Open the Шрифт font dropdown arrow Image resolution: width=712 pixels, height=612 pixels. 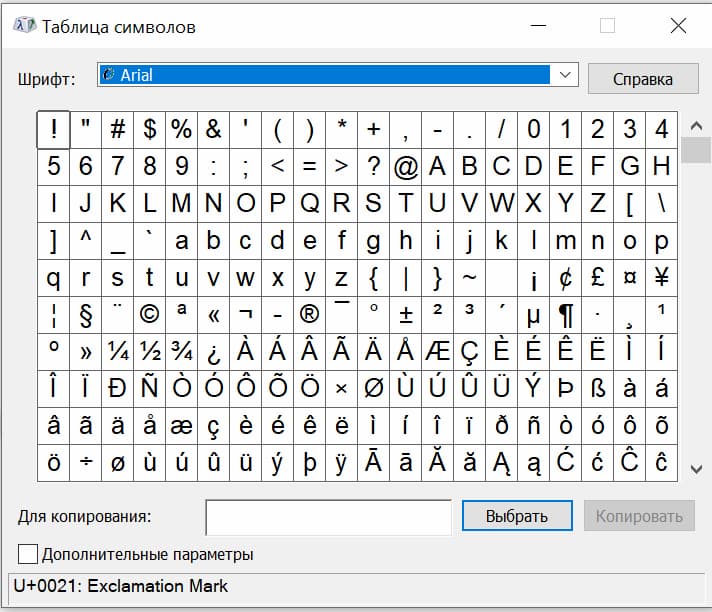click(x=565, y=75)
